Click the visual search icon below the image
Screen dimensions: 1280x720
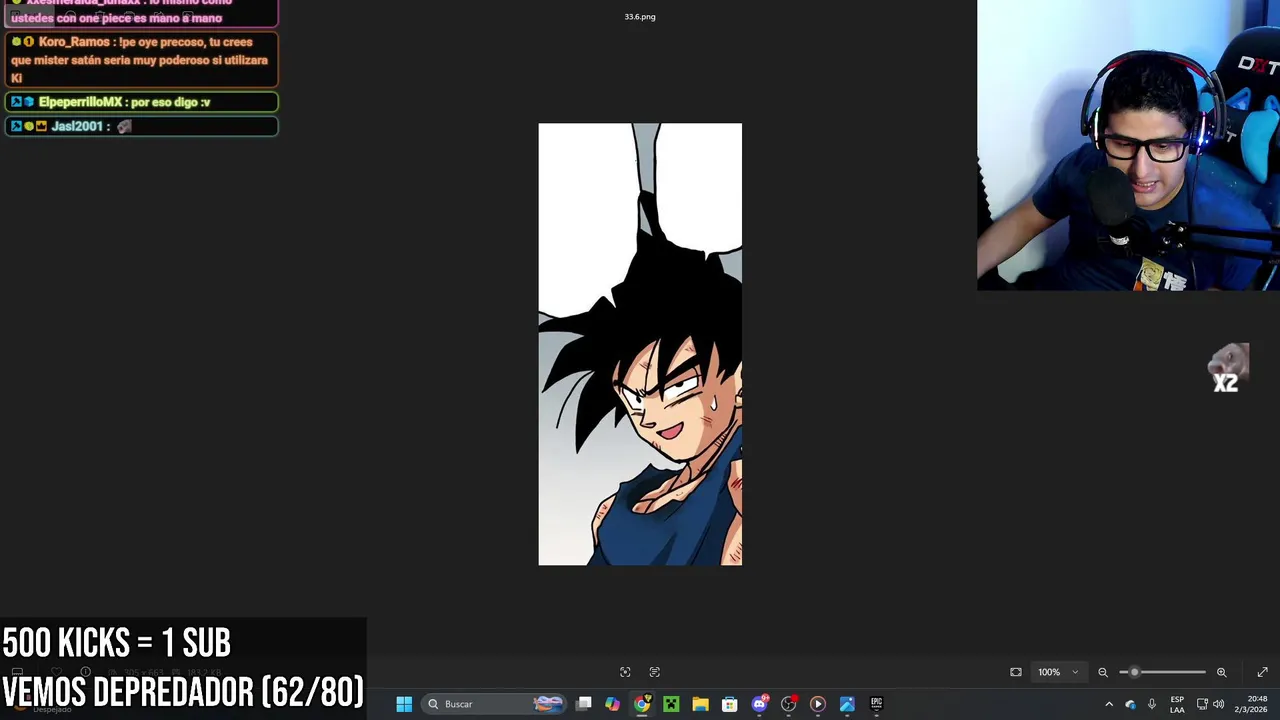625,672
